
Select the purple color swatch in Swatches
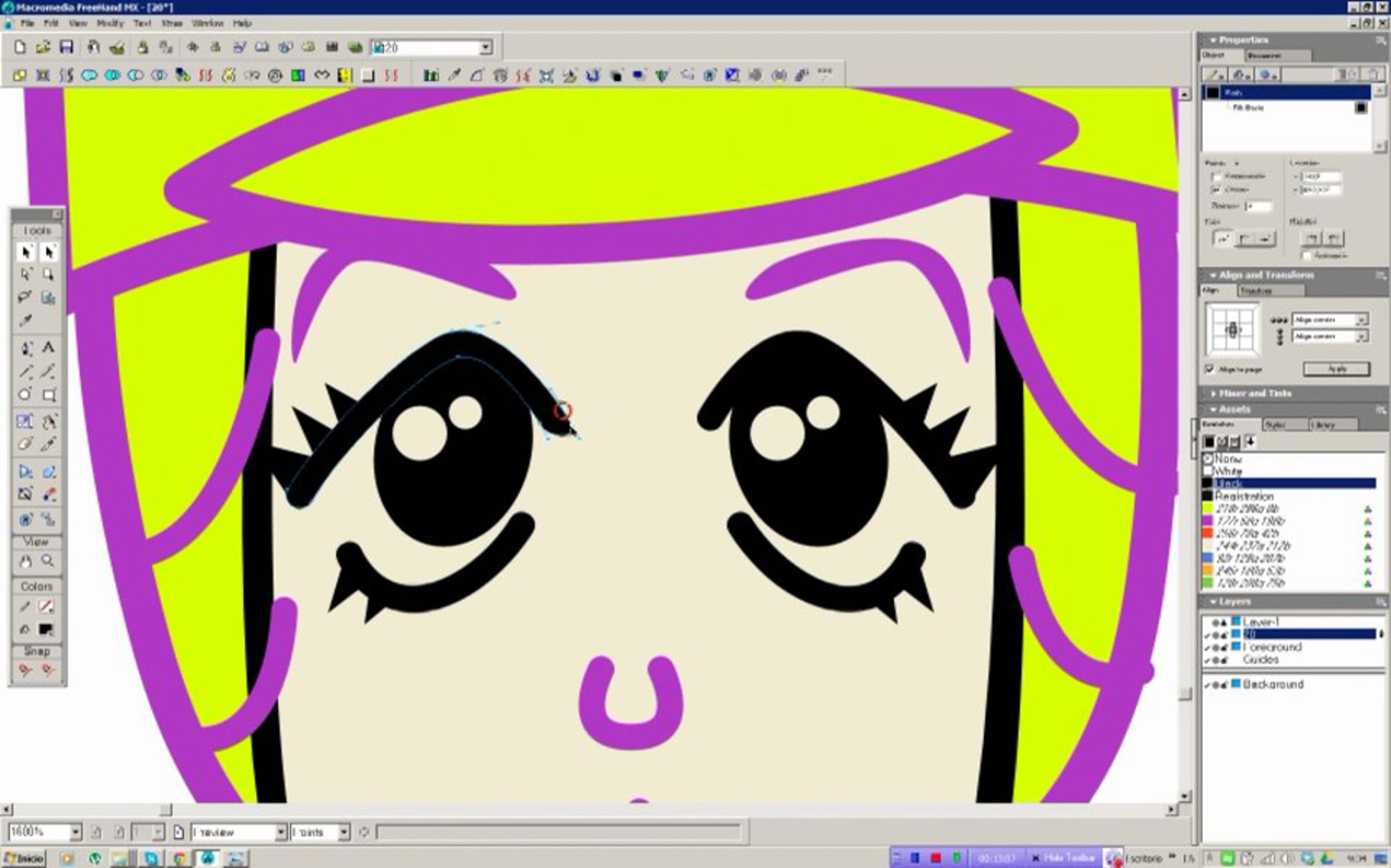(x=1208, y=521)
